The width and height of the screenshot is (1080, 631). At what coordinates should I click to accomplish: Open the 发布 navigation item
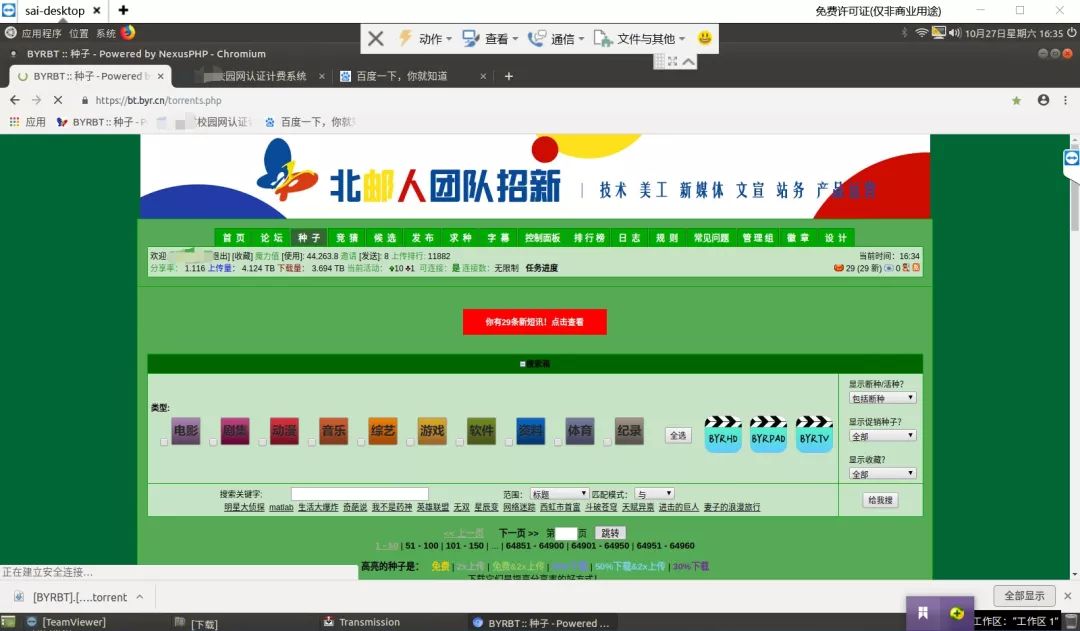pos(423,238)
